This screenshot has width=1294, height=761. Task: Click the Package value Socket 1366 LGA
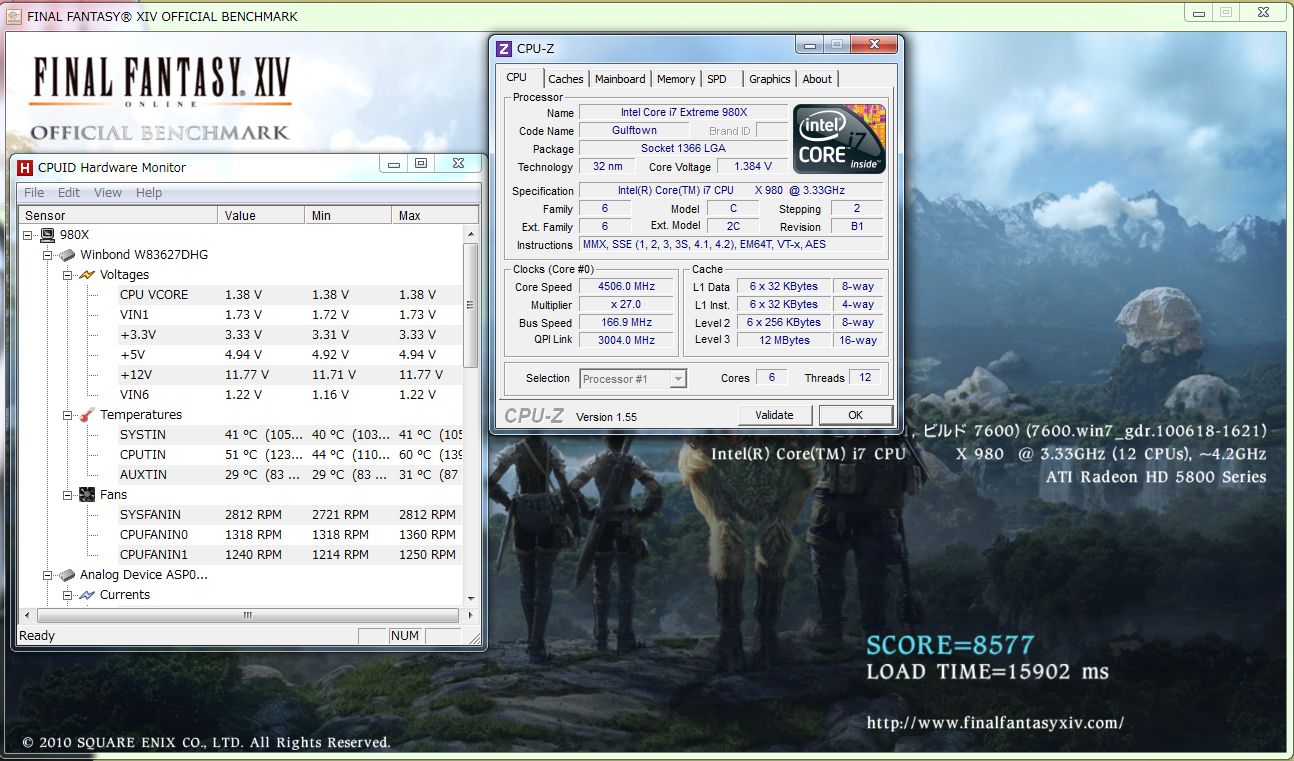(x=683, y=149)
